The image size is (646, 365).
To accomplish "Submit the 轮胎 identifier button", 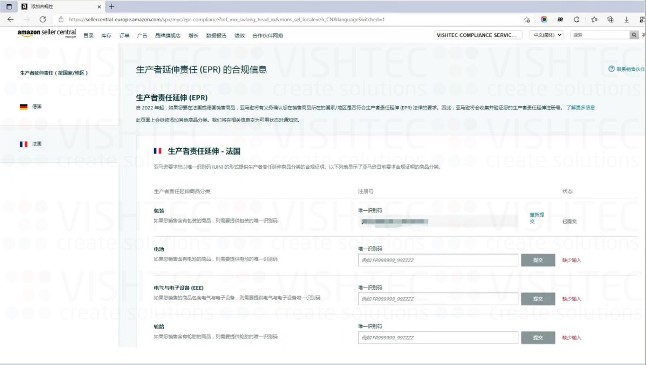I will 538,337.
